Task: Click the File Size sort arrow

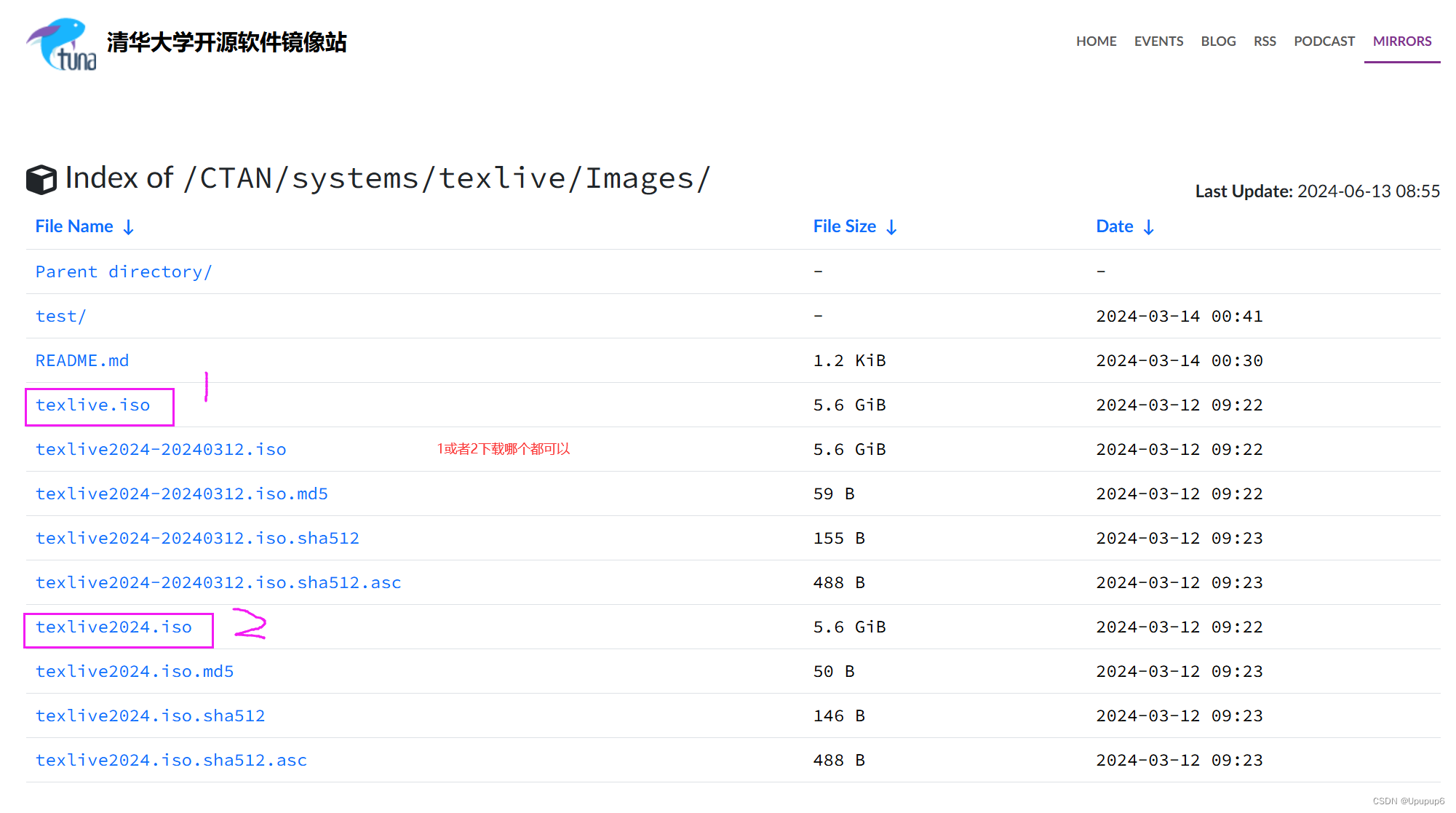Action: click(891, 227)
